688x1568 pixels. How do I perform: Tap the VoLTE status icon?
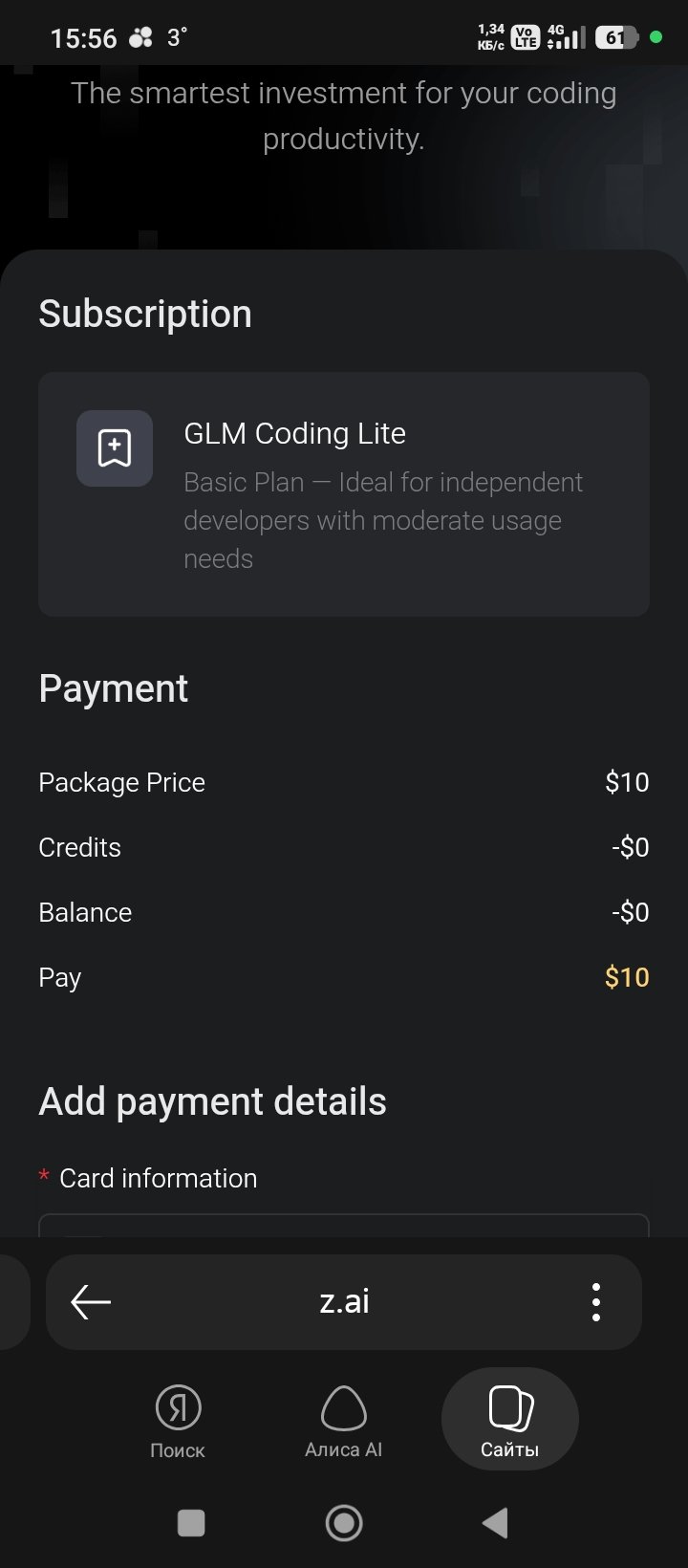coord(525,37)
